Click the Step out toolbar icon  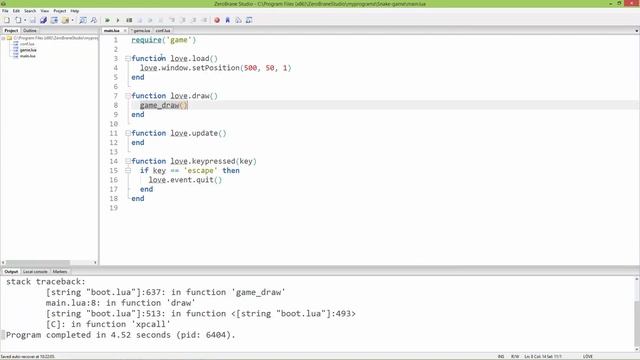[193, 20]
